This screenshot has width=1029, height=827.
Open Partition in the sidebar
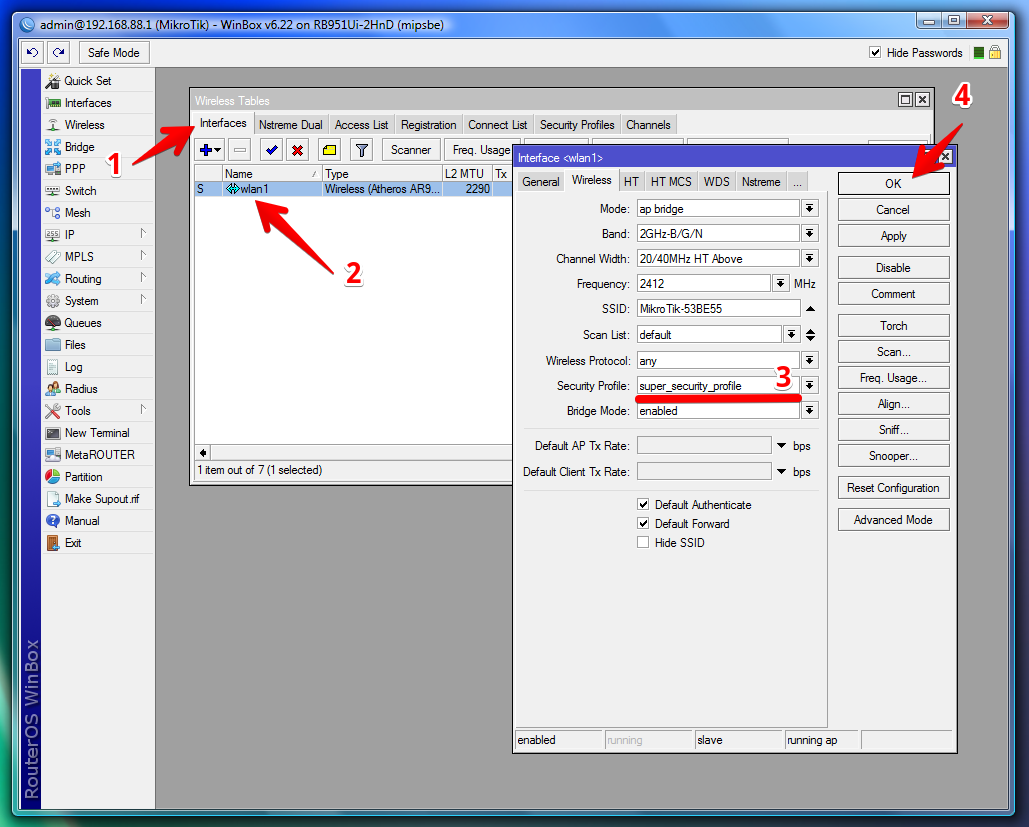coord(83,477)
